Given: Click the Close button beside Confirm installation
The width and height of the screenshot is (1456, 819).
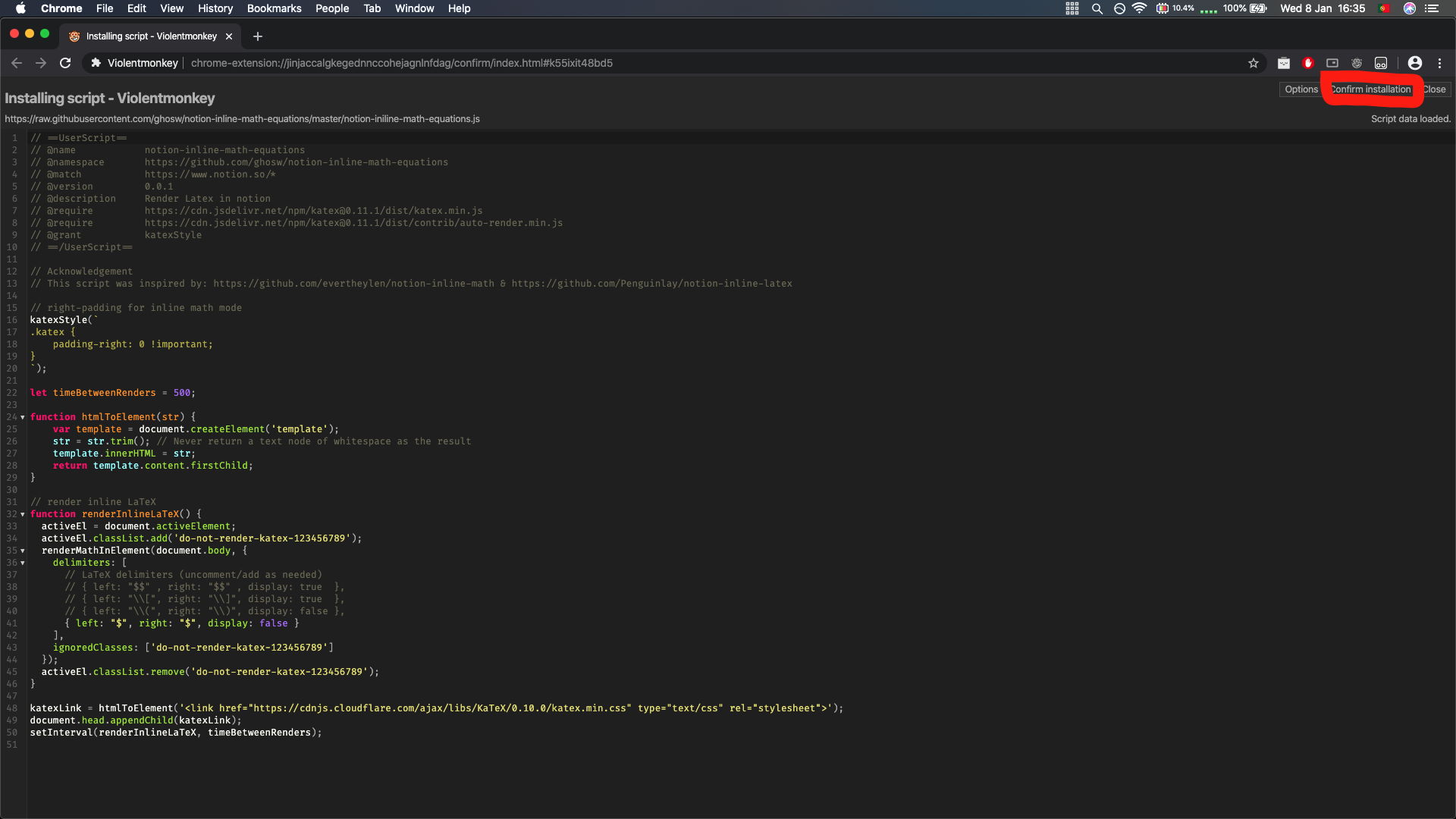Looking at the screenshot, I should pyautogui.click(x=1435, y=89).
